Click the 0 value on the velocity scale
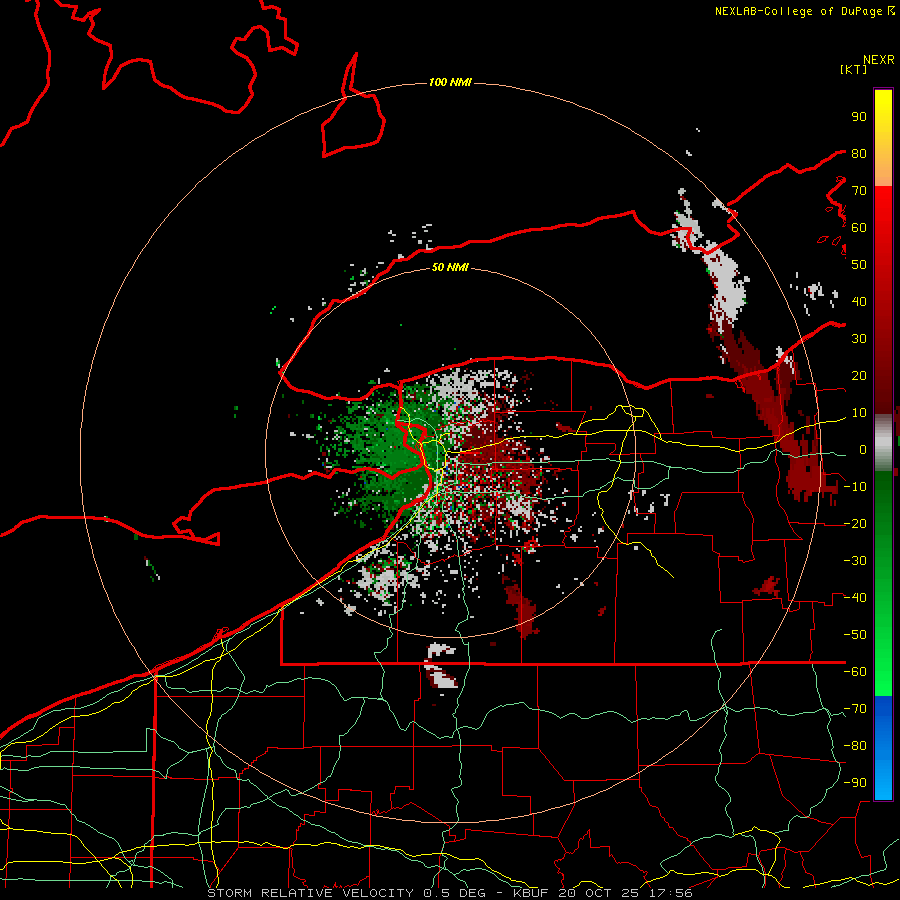 (863, 449)
